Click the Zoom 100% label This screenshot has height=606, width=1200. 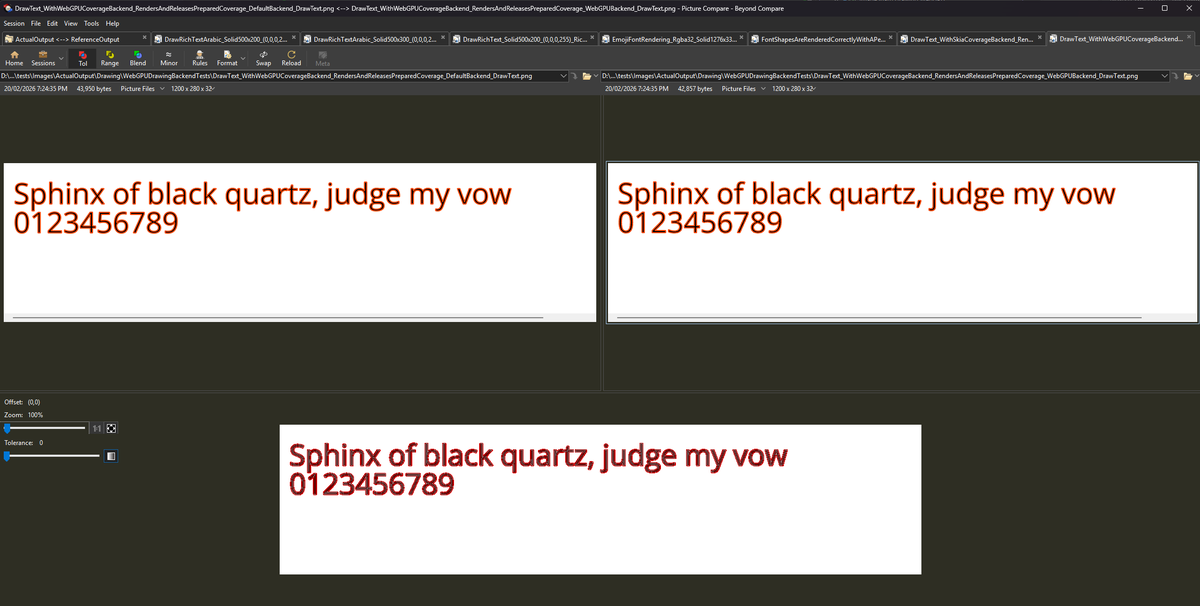(23, 414)
